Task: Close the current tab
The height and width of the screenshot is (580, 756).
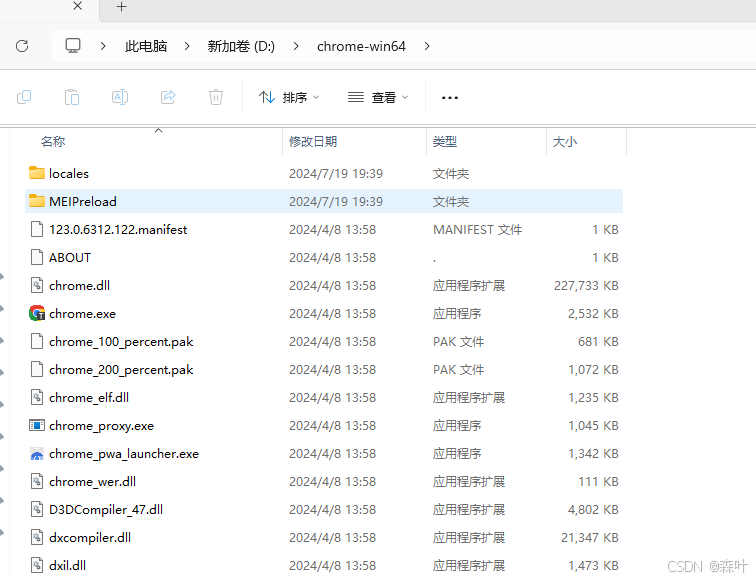Action: click(78, 6)
